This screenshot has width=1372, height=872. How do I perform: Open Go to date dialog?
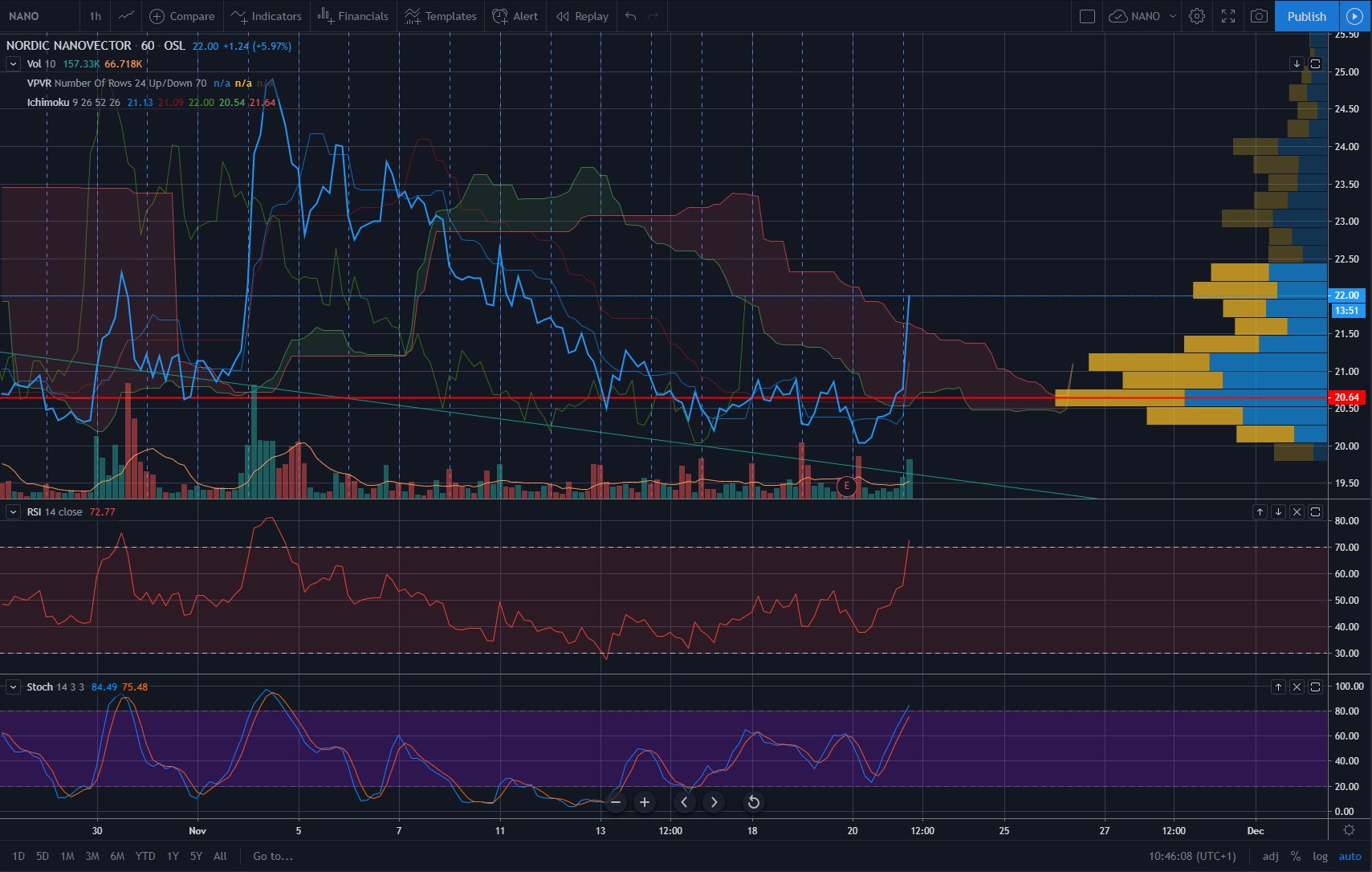pos(272,856)
